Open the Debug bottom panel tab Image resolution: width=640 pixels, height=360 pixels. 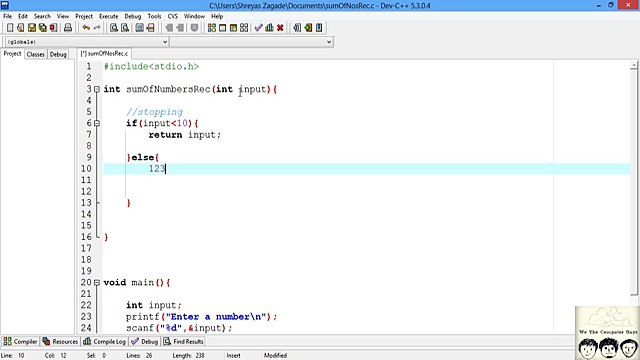[144, 341]
